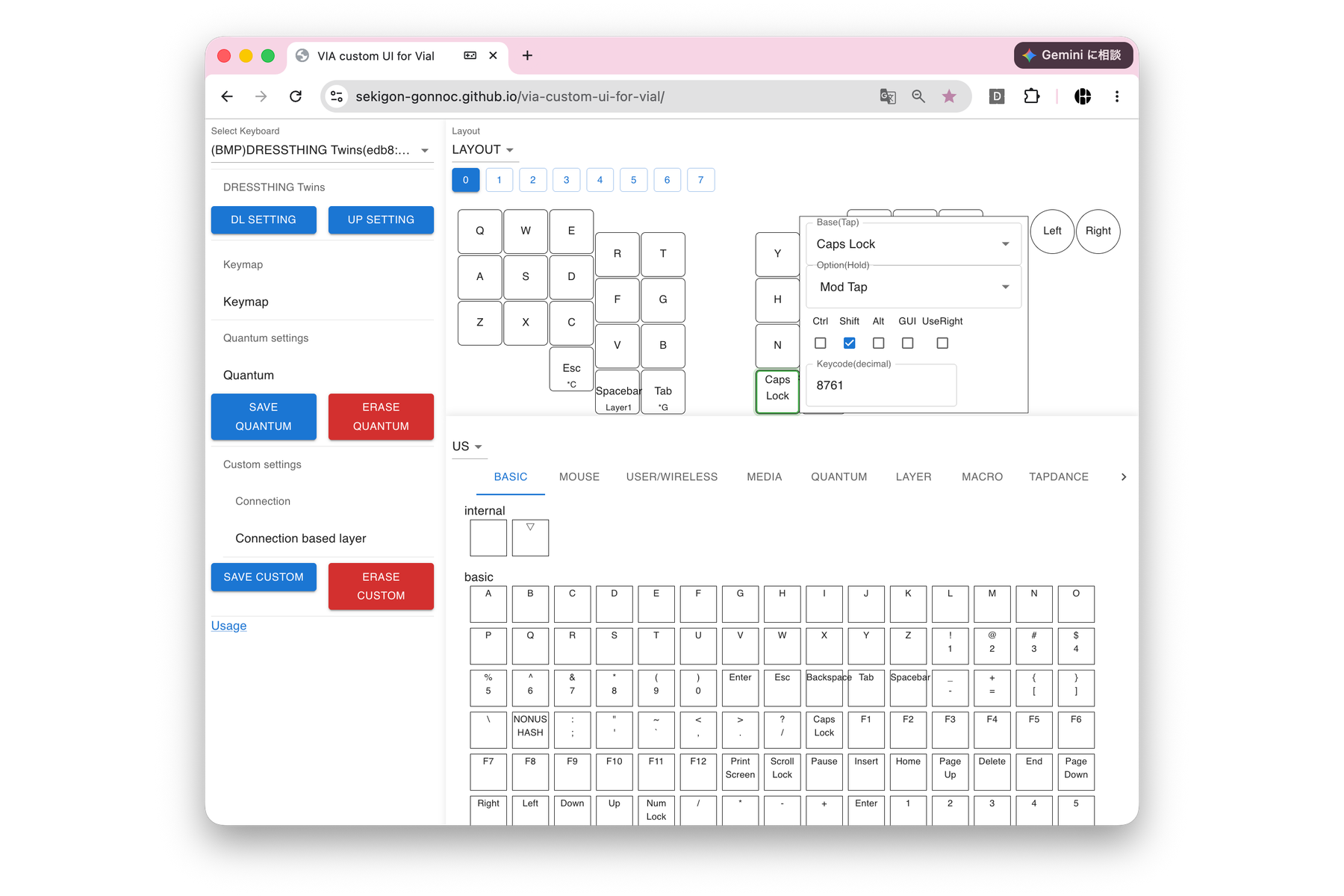Viewport: 1344px width, 896px height.
Task: Select layer 7 button
Action: [x=701, y=180]
